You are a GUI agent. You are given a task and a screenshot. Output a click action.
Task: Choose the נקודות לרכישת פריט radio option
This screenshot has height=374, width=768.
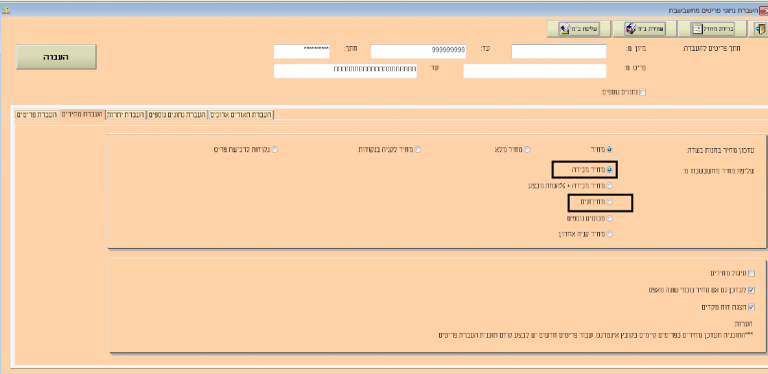[x=274, y=150]
